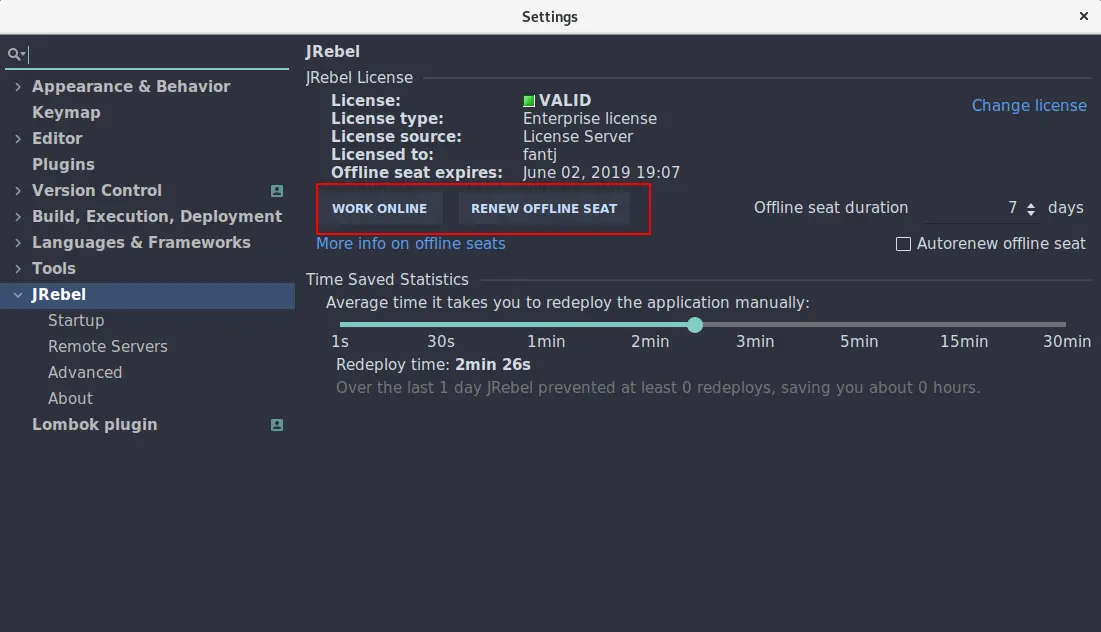Collapse the JRebel tree node
Viewport: 1101px width, 632px height.
18,295
